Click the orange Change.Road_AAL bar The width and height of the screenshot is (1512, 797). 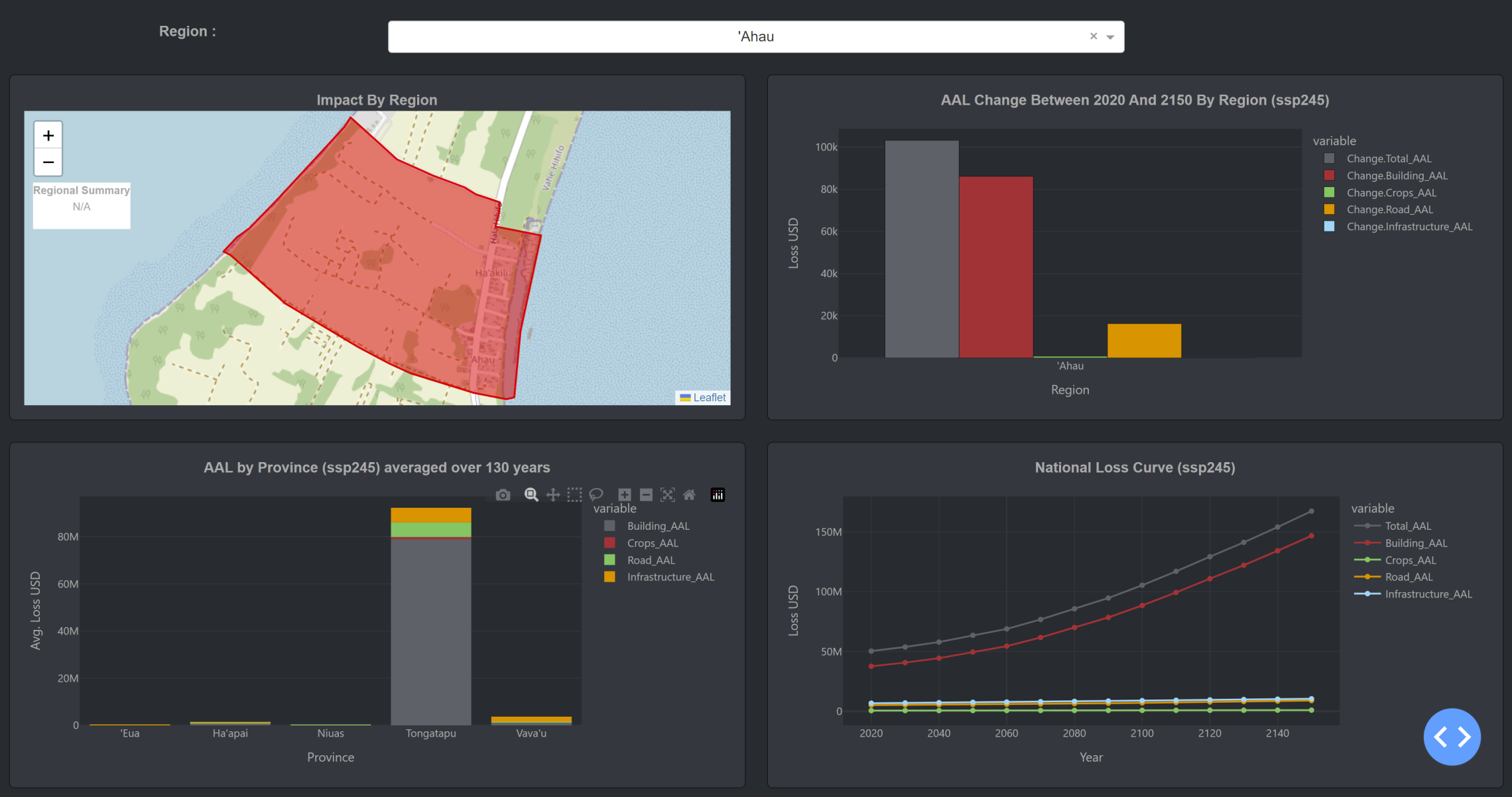(x=1144, y=341)
